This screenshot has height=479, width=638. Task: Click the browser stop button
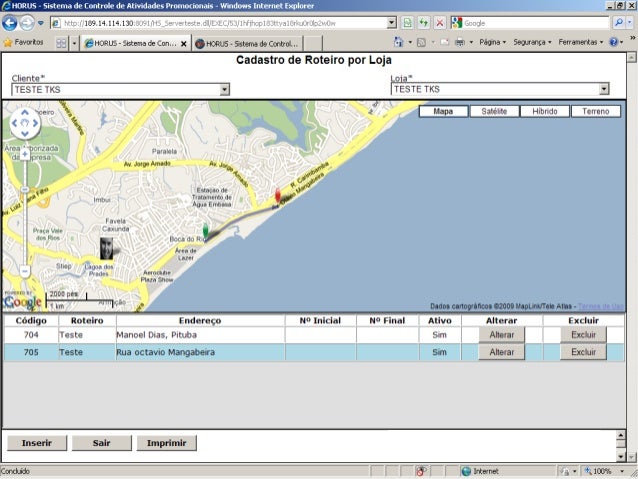tap(440, 22)
